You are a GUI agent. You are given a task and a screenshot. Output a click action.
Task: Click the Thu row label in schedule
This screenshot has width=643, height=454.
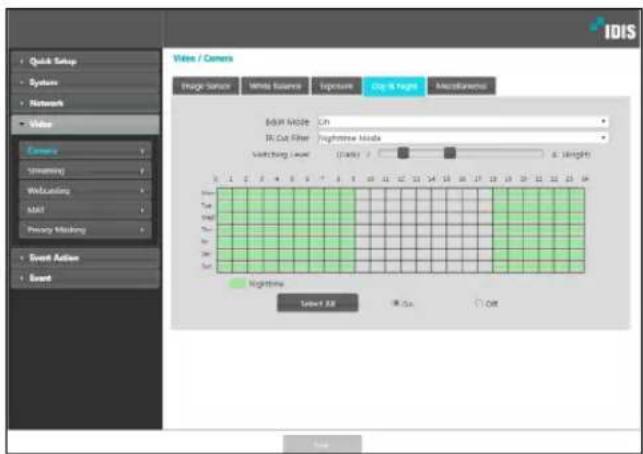click(207, 229)
